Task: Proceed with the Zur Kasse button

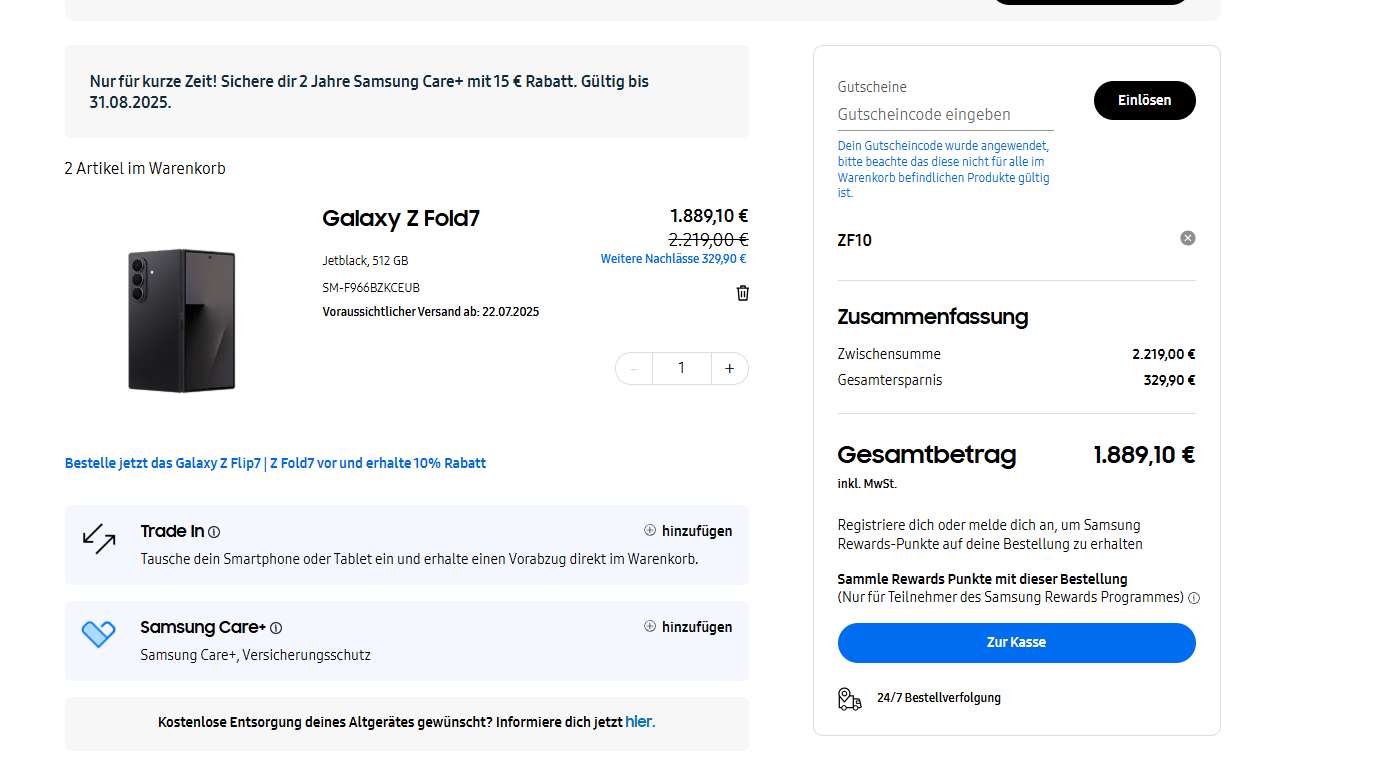Action: tap(1016, 642)
